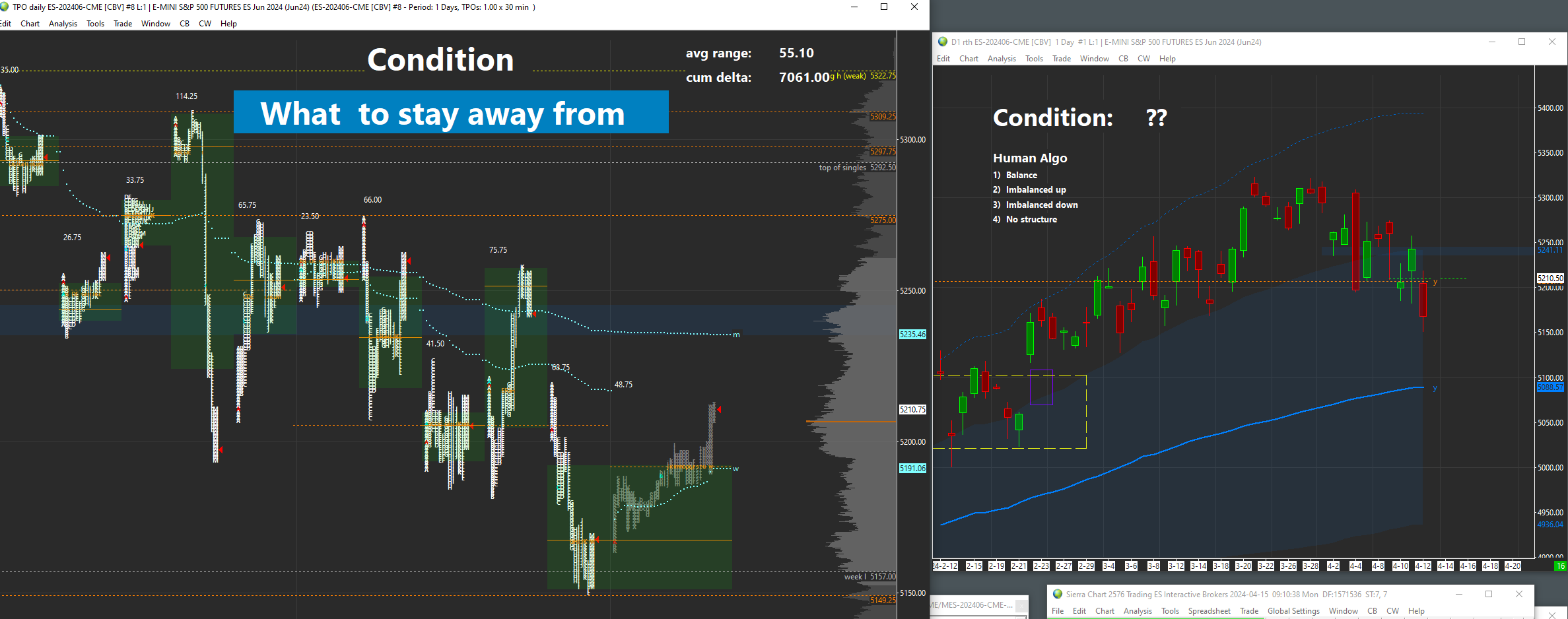Screen dimensions: 1568x619
Task: Open Trade menu in Sierra Chart main window
Action: [x=1249, y=611]
